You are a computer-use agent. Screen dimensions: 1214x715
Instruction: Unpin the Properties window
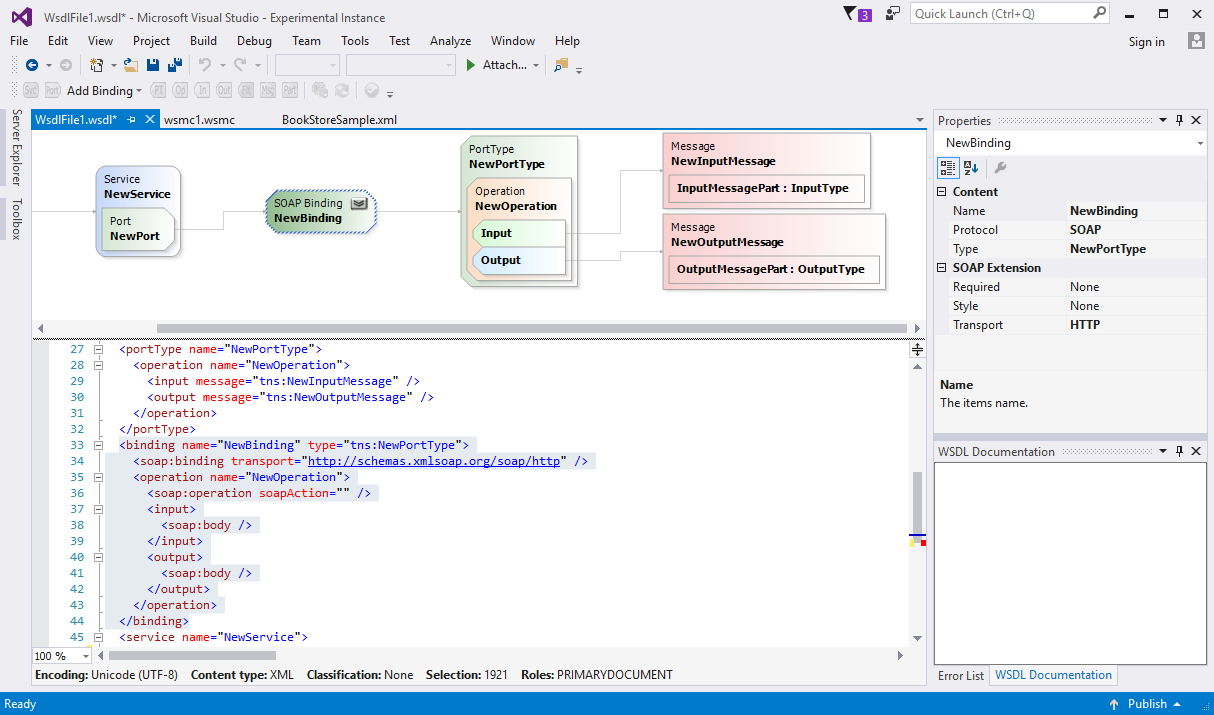tap(1180, 120)
